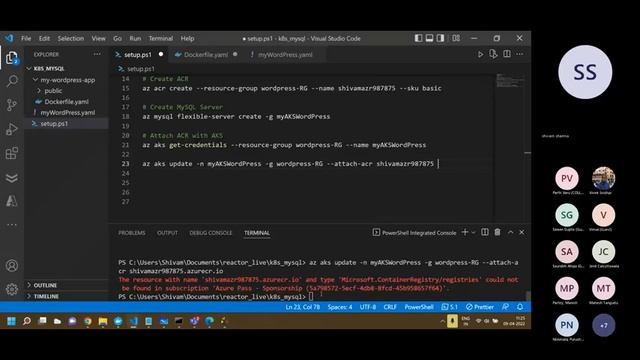The image size is (640, 360).
Task: Open Windows taskbar search
Action: [27, 321]
